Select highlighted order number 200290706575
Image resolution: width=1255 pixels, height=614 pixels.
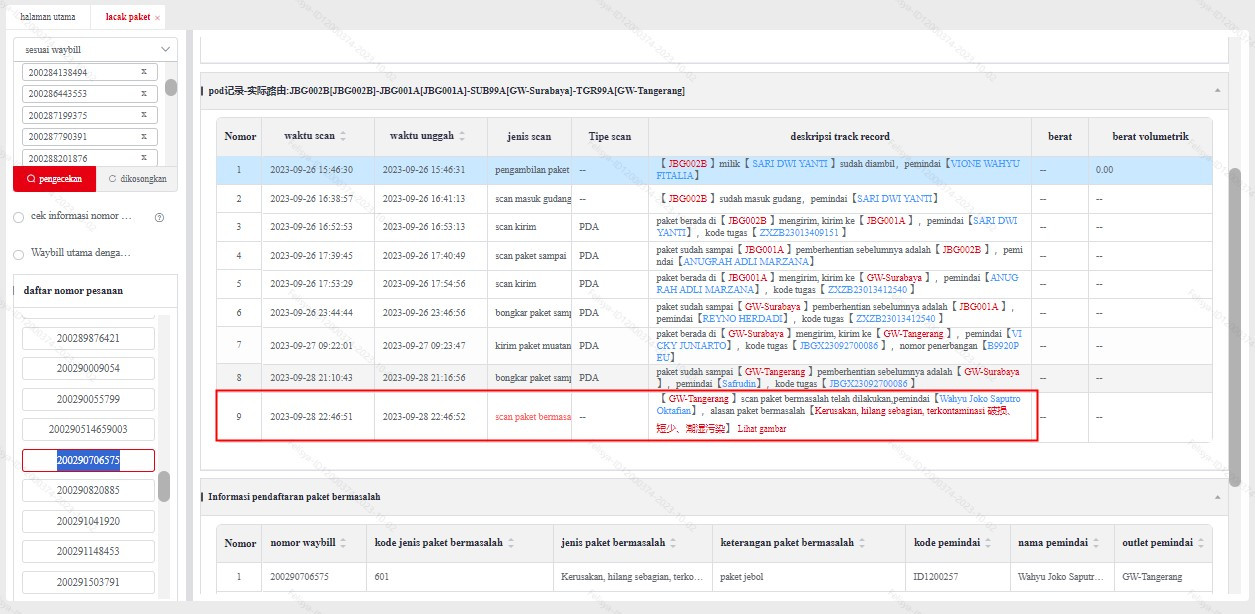88,460
